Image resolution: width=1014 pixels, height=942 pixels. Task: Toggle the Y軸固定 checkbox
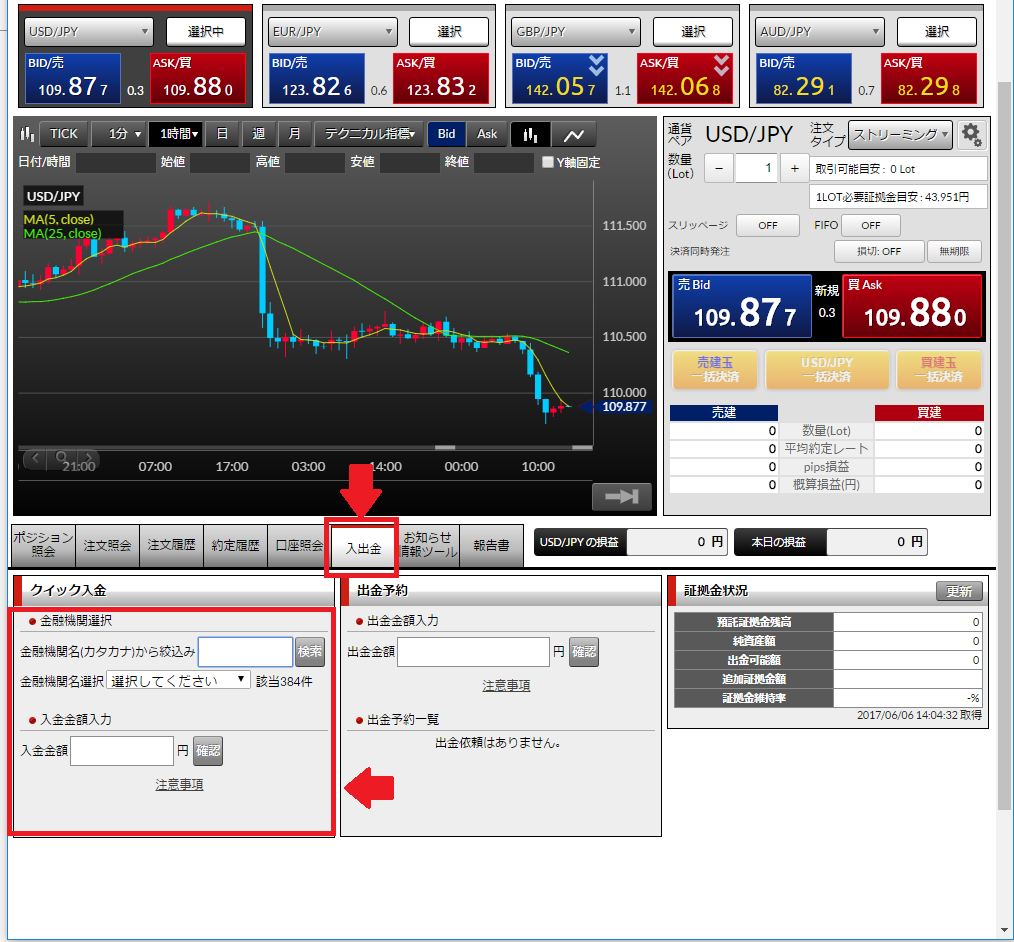[548, 162]
